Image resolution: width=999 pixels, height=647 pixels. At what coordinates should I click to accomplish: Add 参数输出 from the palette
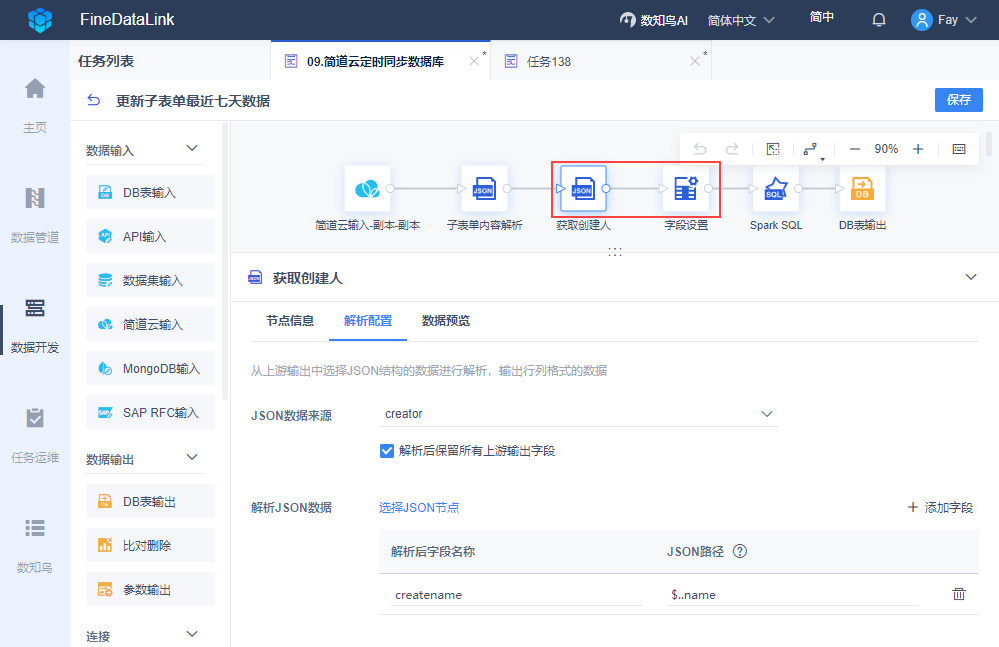coord(150,589)
